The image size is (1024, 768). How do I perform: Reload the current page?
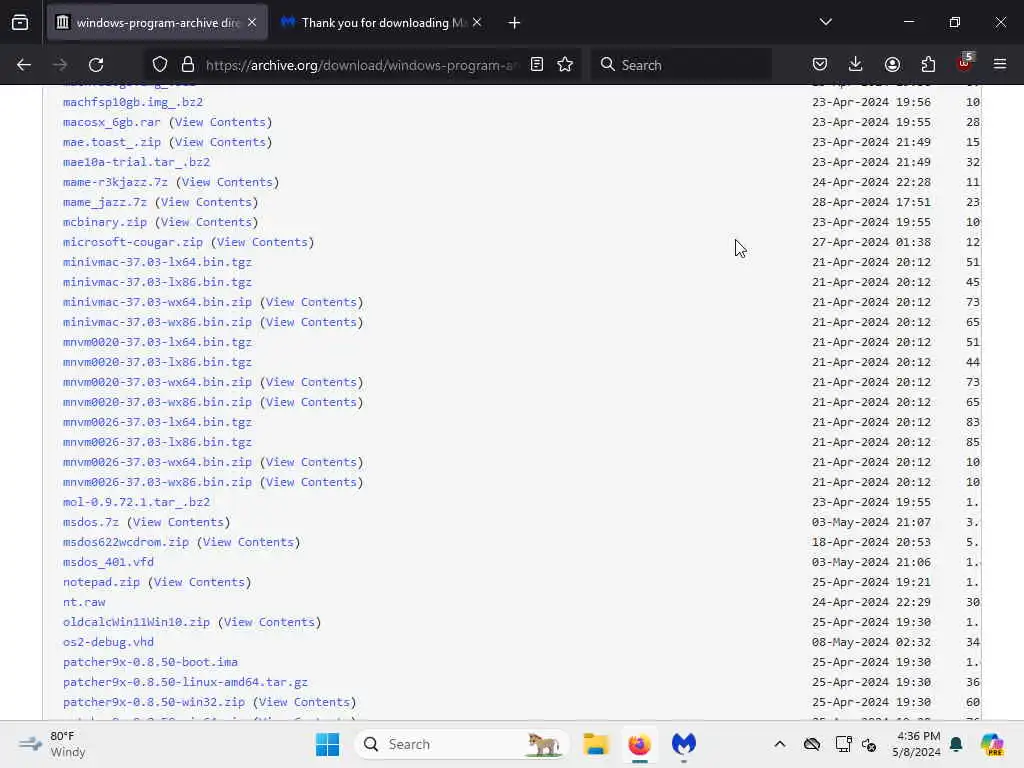click(96, 65)
